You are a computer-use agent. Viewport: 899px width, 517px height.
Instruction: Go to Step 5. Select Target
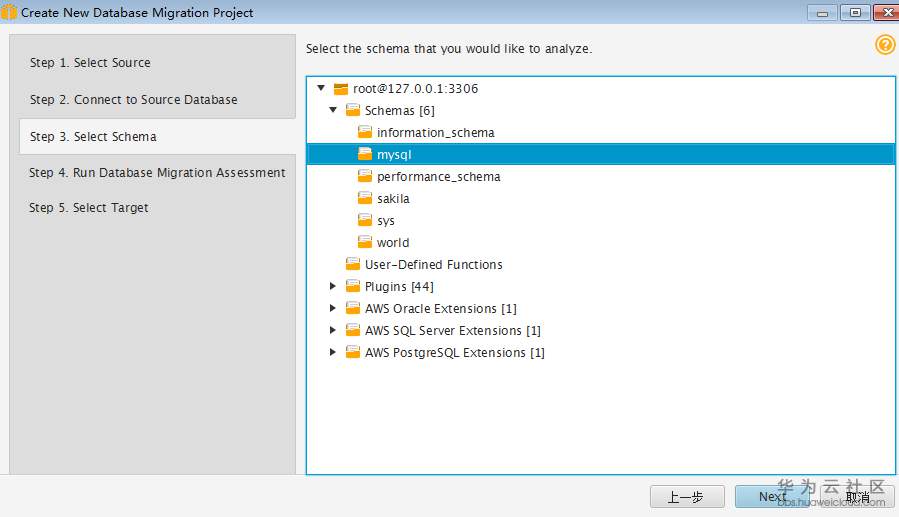(89, 207)
